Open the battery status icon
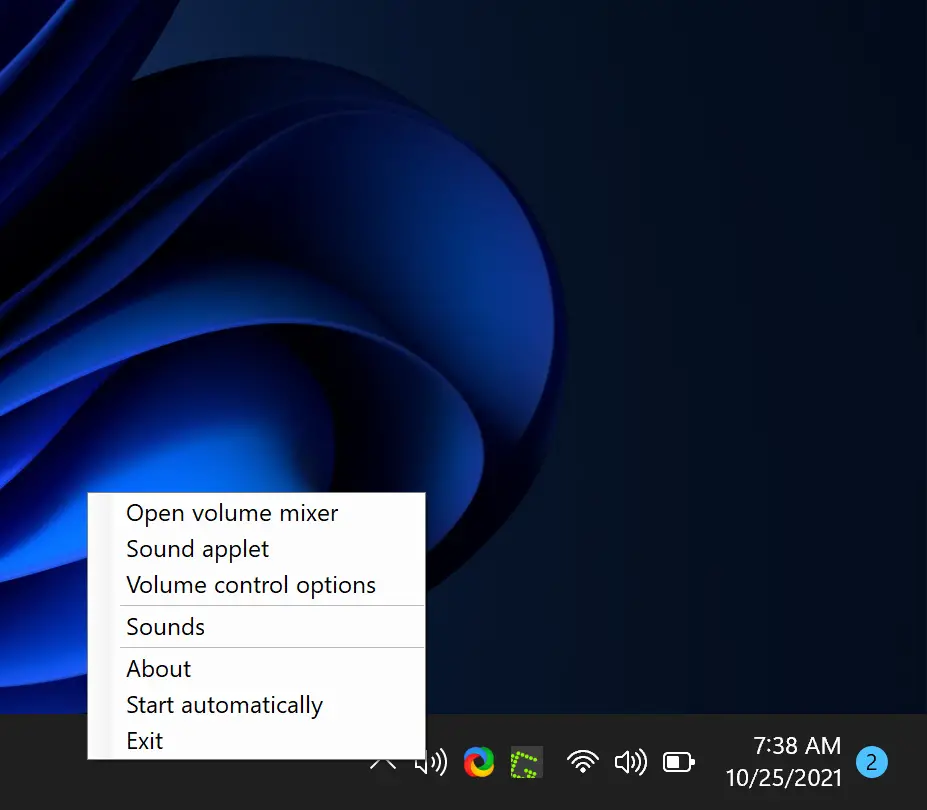Image resolution: width=927 pixels, height=810 pixels. click(x=679, y=762)
